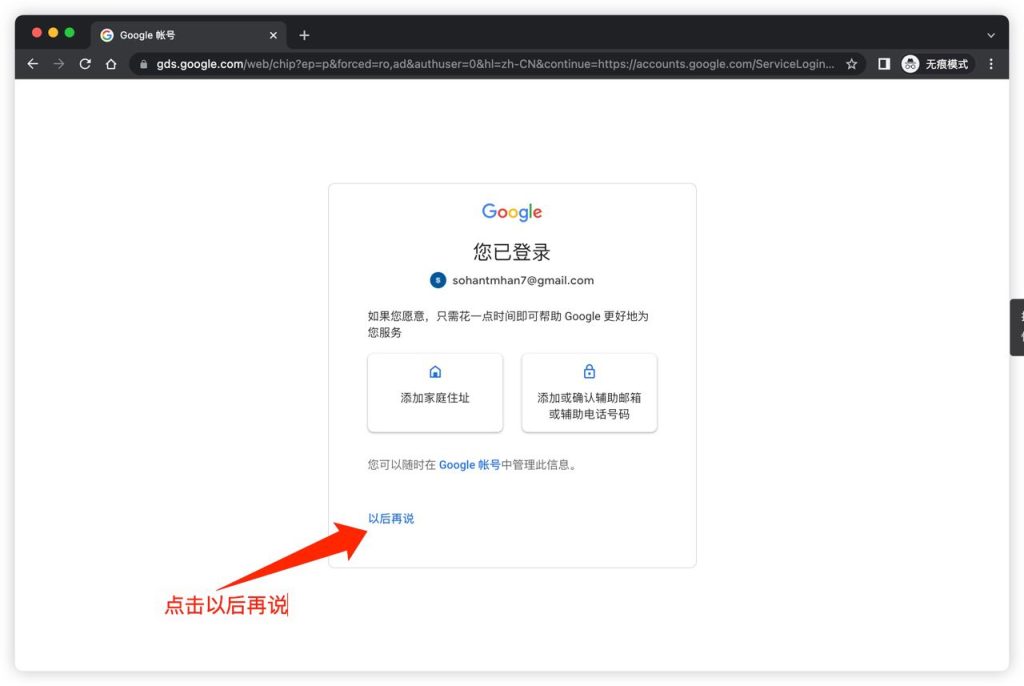
Task: Bookmark this page with star icon
Action: [x=851, y=64]
